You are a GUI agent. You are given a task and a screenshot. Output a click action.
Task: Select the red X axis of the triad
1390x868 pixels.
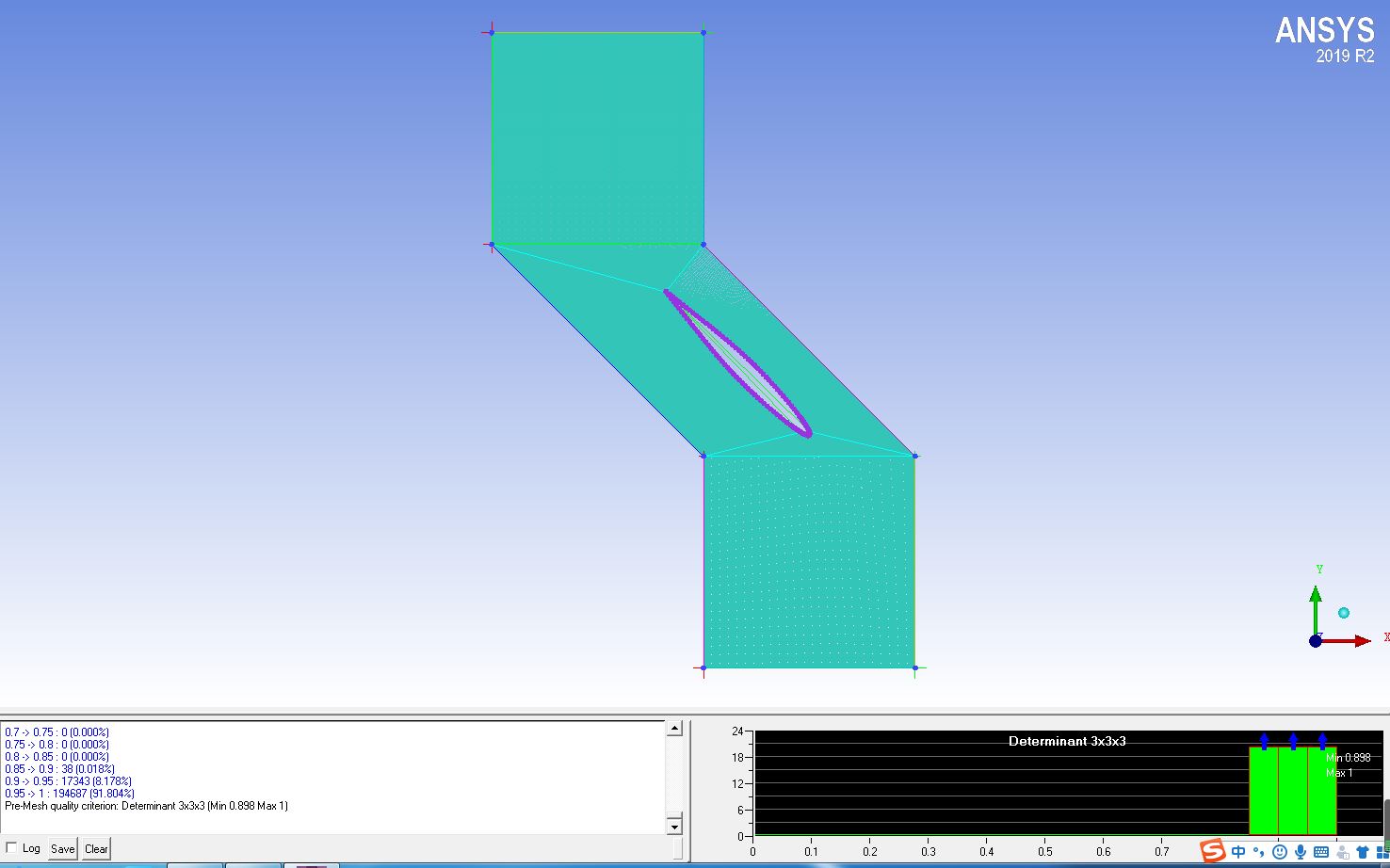point(1347,641)
